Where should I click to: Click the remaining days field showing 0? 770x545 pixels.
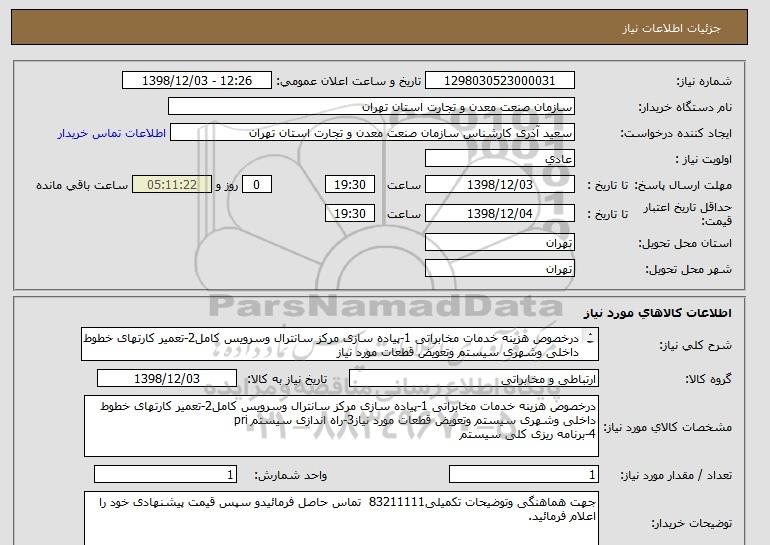256,185
